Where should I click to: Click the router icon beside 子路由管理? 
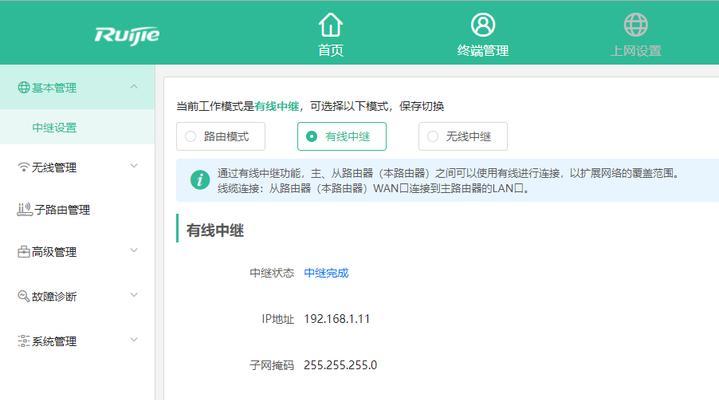pyautogui.click(x=25, y=210)
